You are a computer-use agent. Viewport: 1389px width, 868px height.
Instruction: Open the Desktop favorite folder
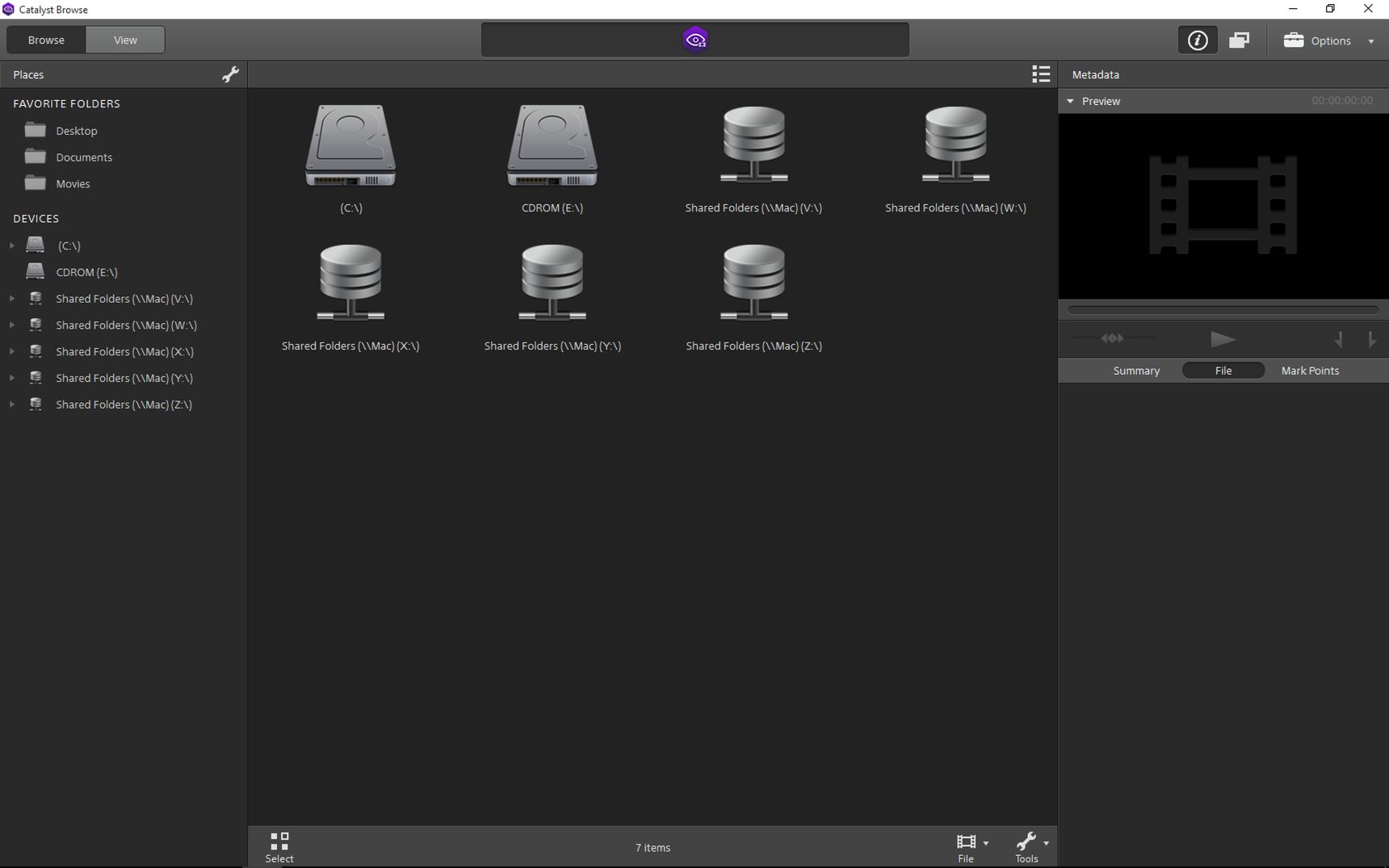pyautogui.click(x=77, y=130)
